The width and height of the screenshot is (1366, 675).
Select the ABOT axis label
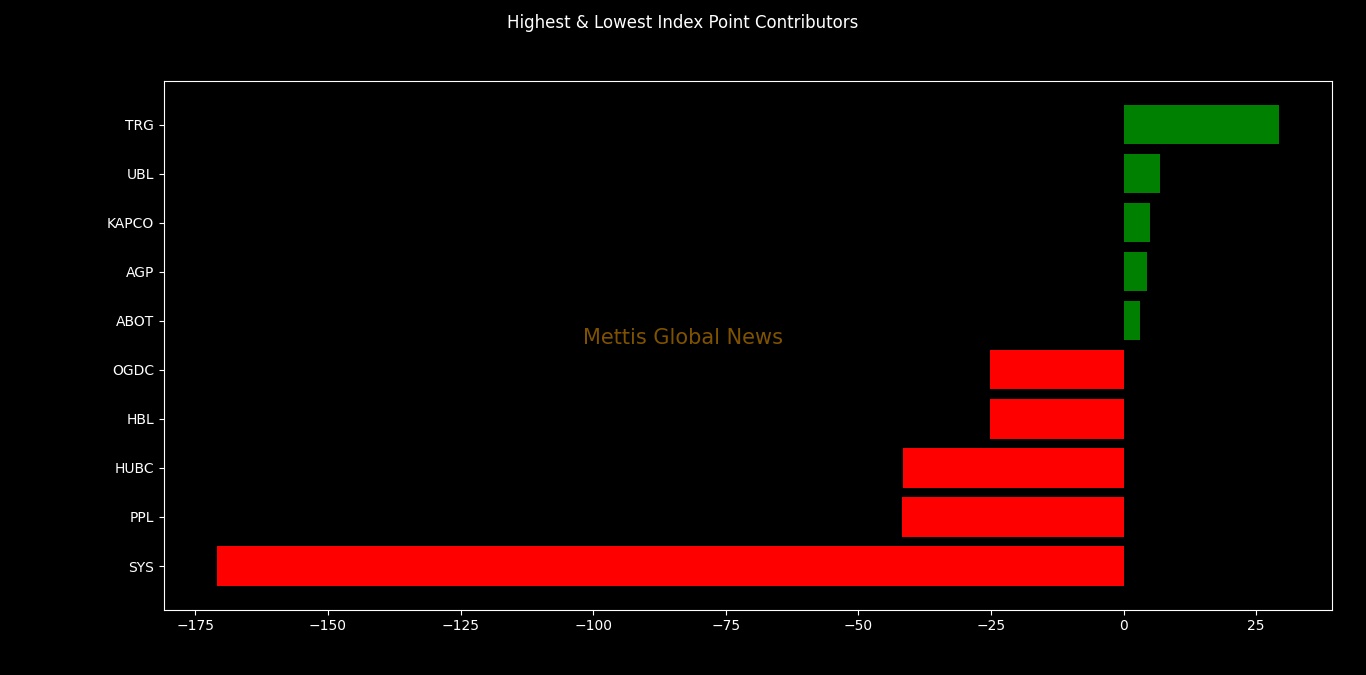coord(135,321)
